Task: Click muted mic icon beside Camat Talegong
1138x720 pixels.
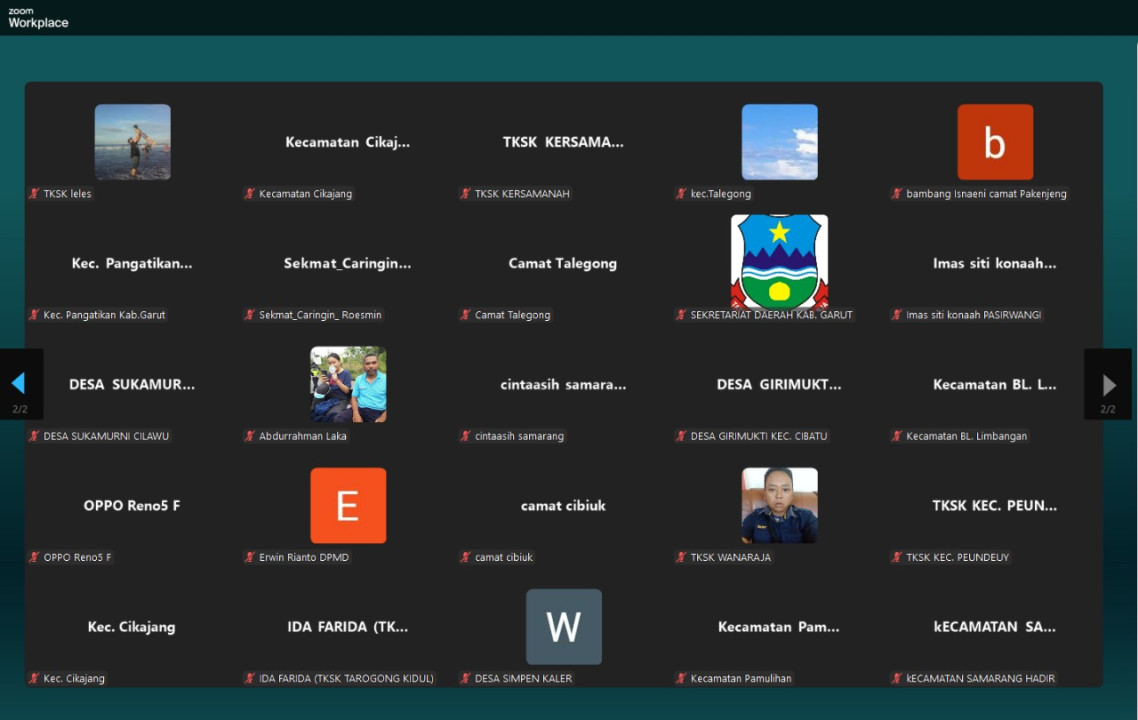Action: pyautogui.click(x=465, y=315)
